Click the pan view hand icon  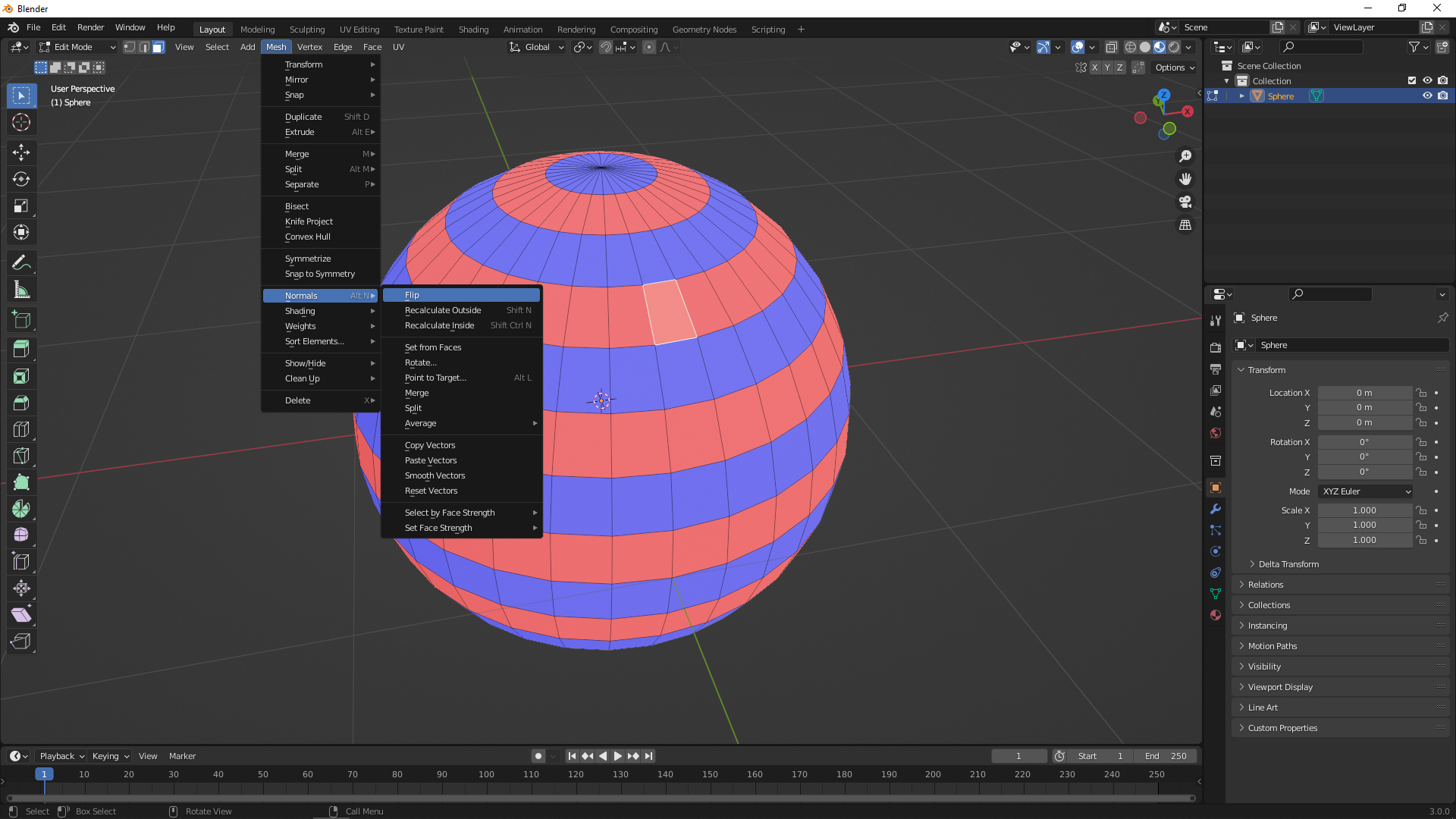1185,179
